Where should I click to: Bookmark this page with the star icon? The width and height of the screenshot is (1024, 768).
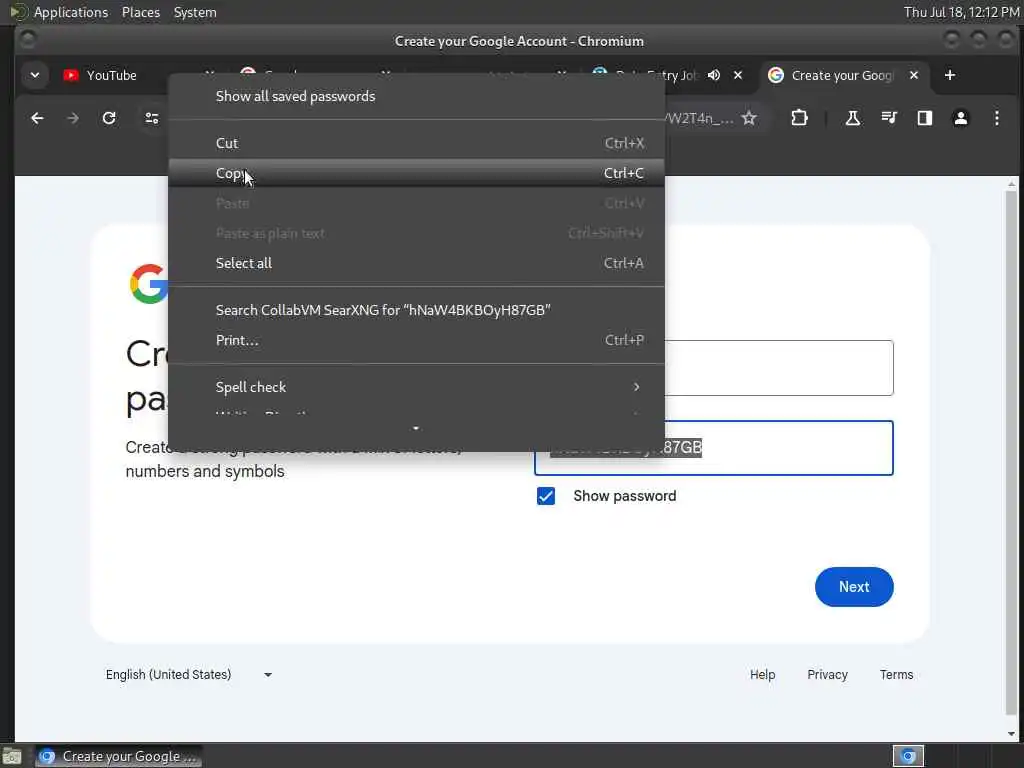coord(749,118)
